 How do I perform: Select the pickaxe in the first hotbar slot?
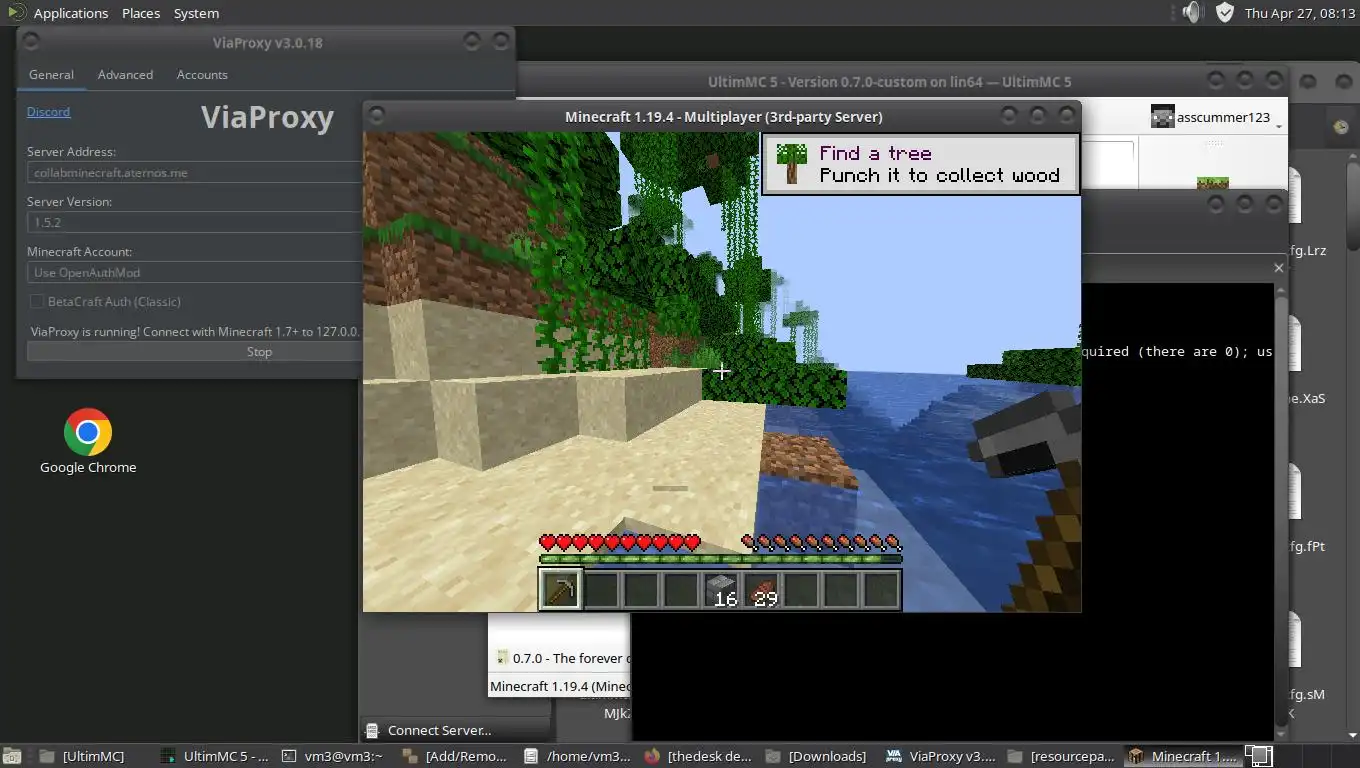560,589
